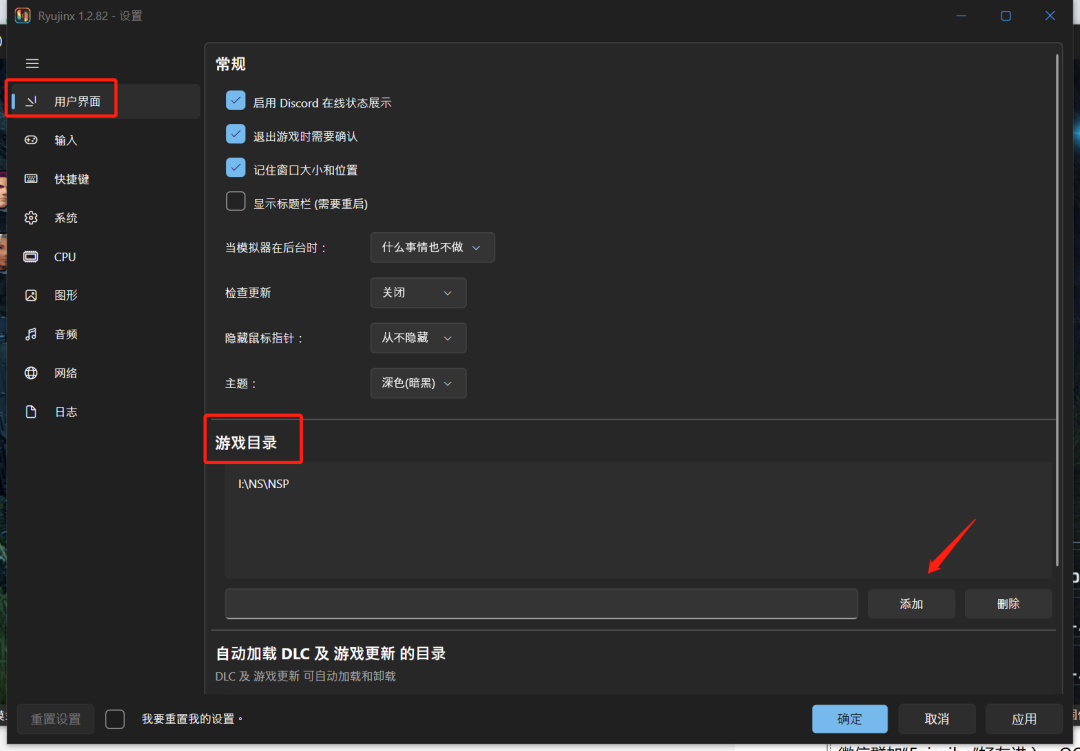Image resolution: width=1080 pixels, height=751 pixels.
Task: Click the gear icon for 系统
Action: click(32, 218)
